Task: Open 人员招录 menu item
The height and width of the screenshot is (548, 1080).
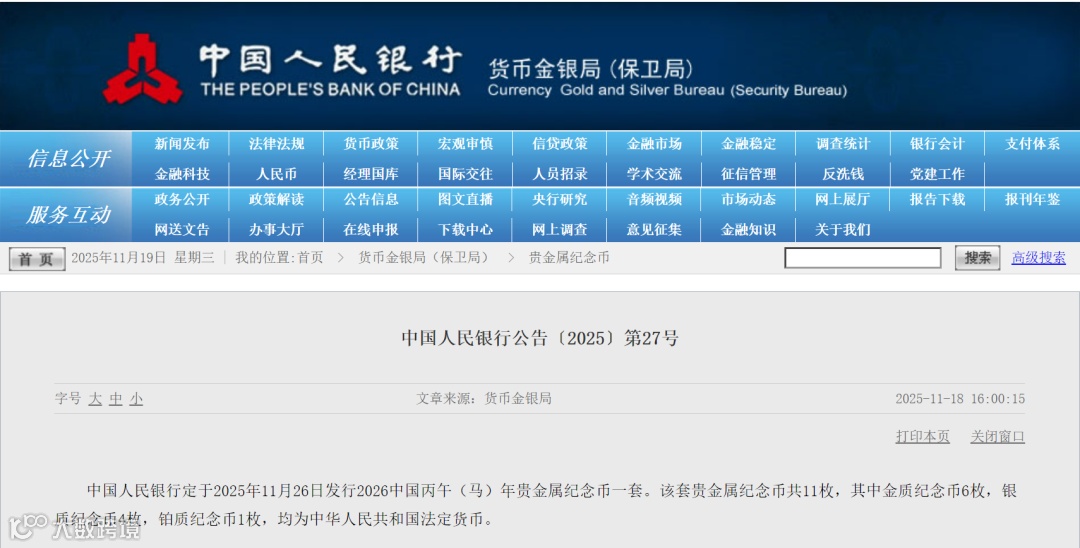Action: [560, 174]
